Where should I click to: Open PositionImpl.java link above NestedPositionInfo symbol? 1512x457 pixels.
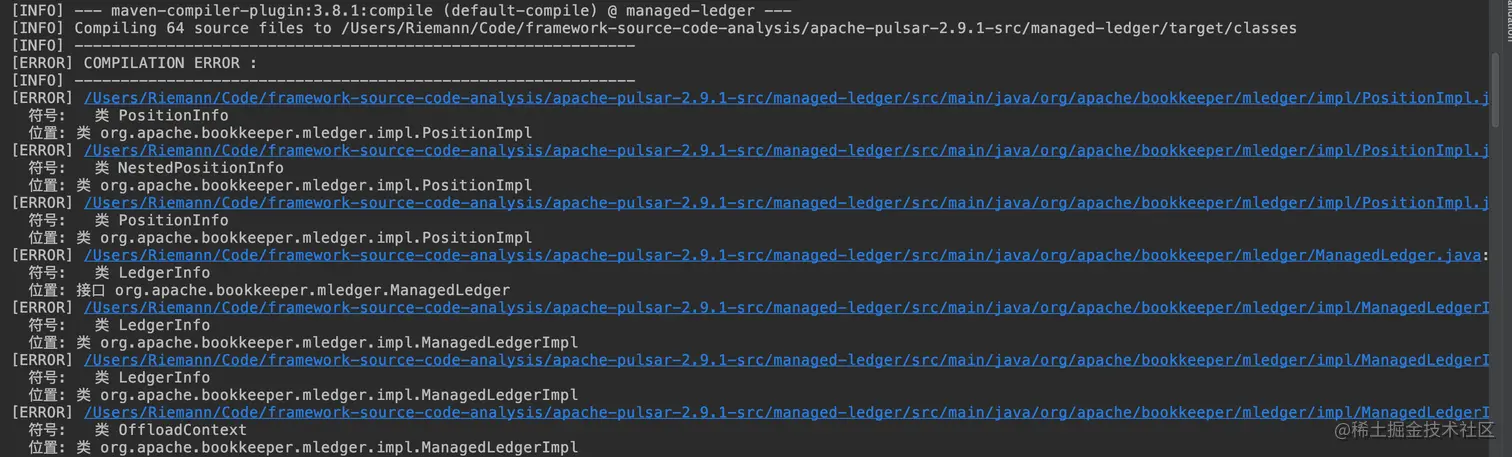787,150
